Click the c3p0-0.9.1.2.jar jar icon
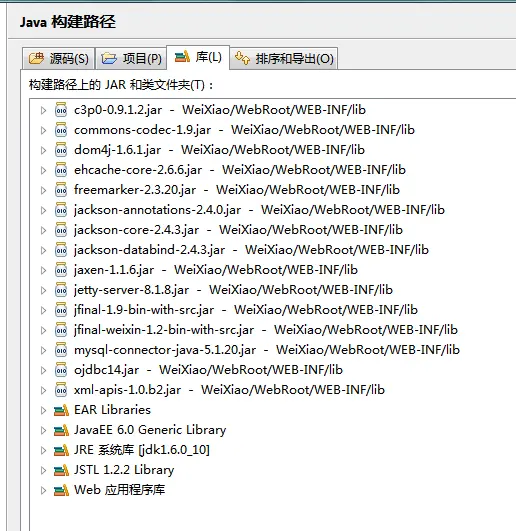 click(x=61, y=110)
